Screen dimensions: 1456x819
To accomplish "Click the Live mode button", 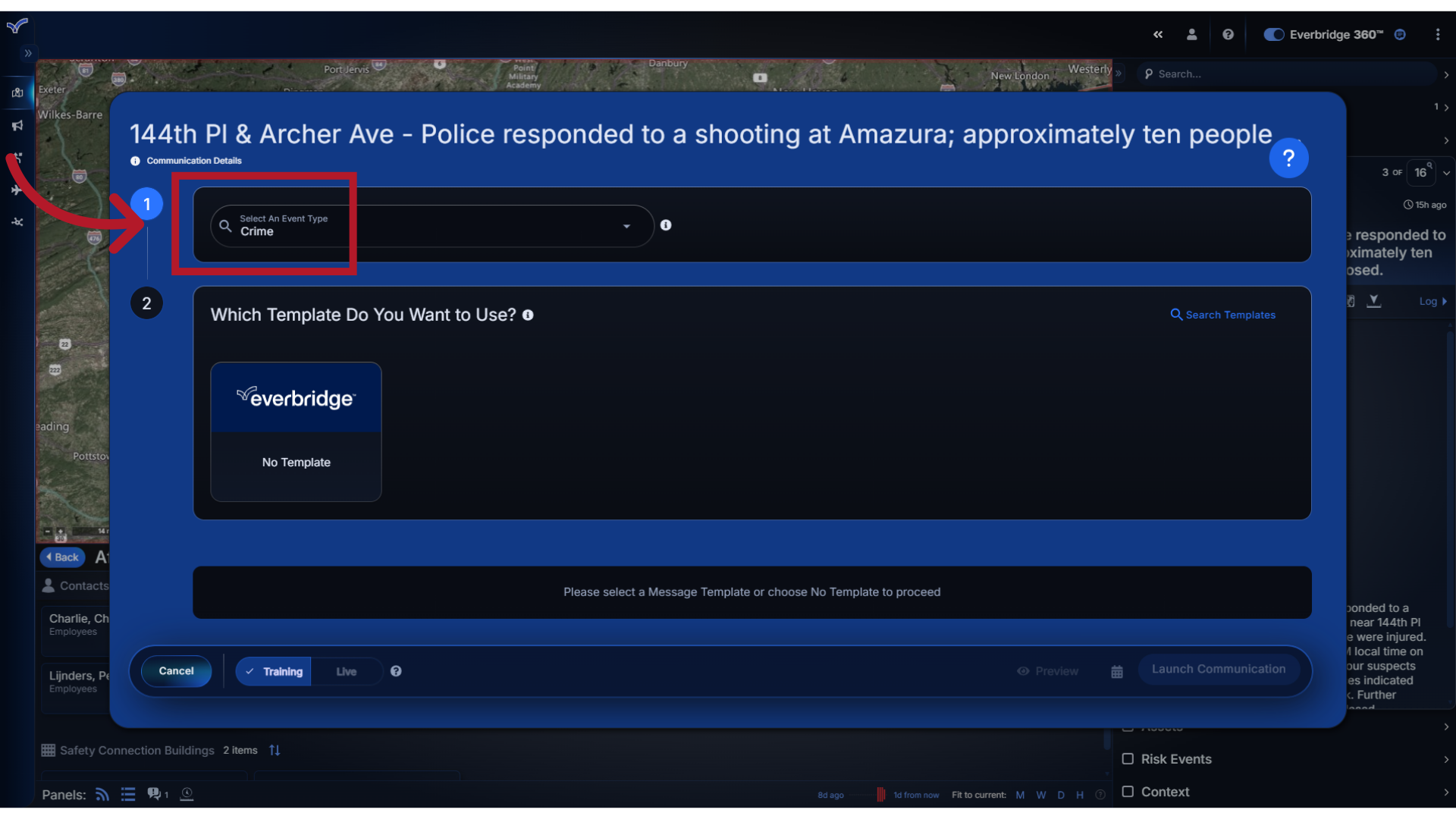I will [x=346, y=671].
